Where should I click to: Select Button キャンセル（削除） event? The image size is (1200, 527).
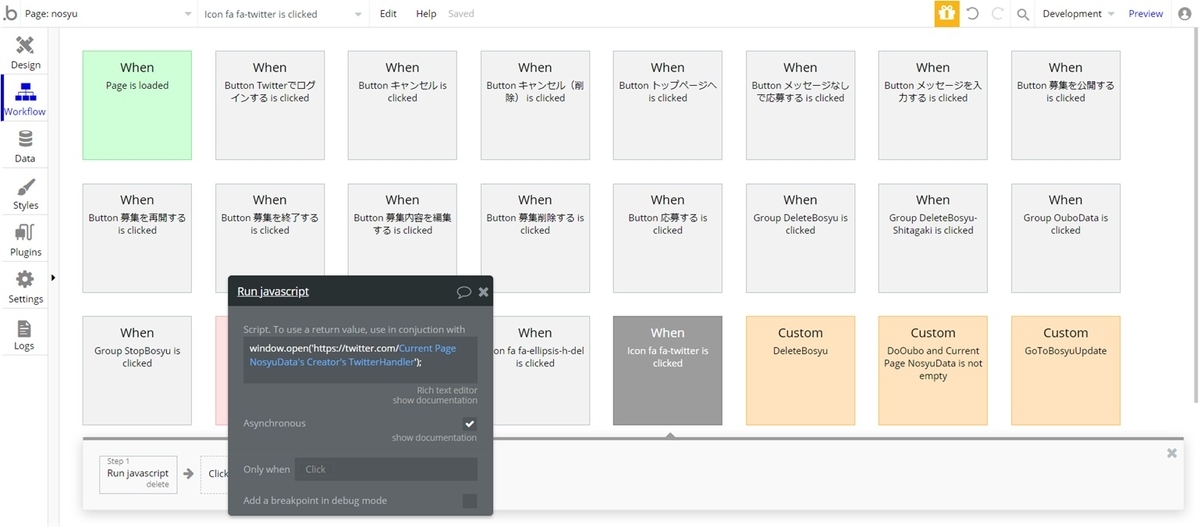(535, 105)
